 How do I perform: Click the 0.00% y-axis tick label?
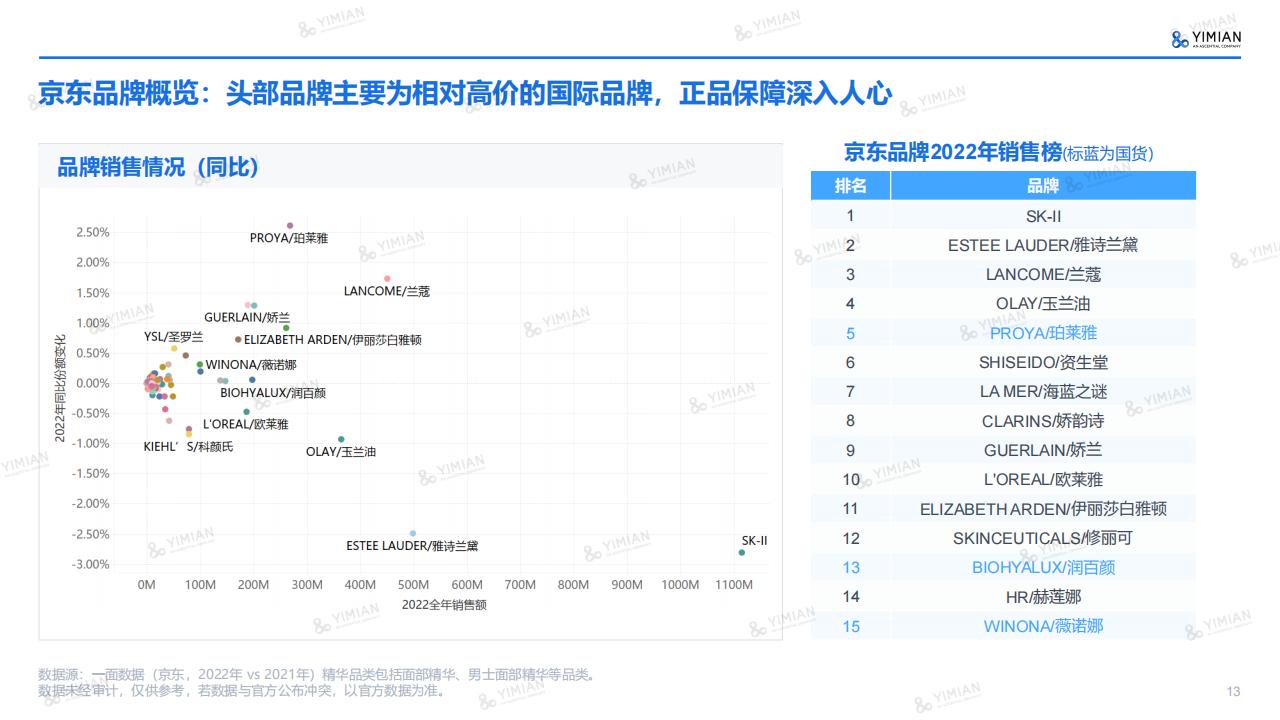click(x=92, y=383)
